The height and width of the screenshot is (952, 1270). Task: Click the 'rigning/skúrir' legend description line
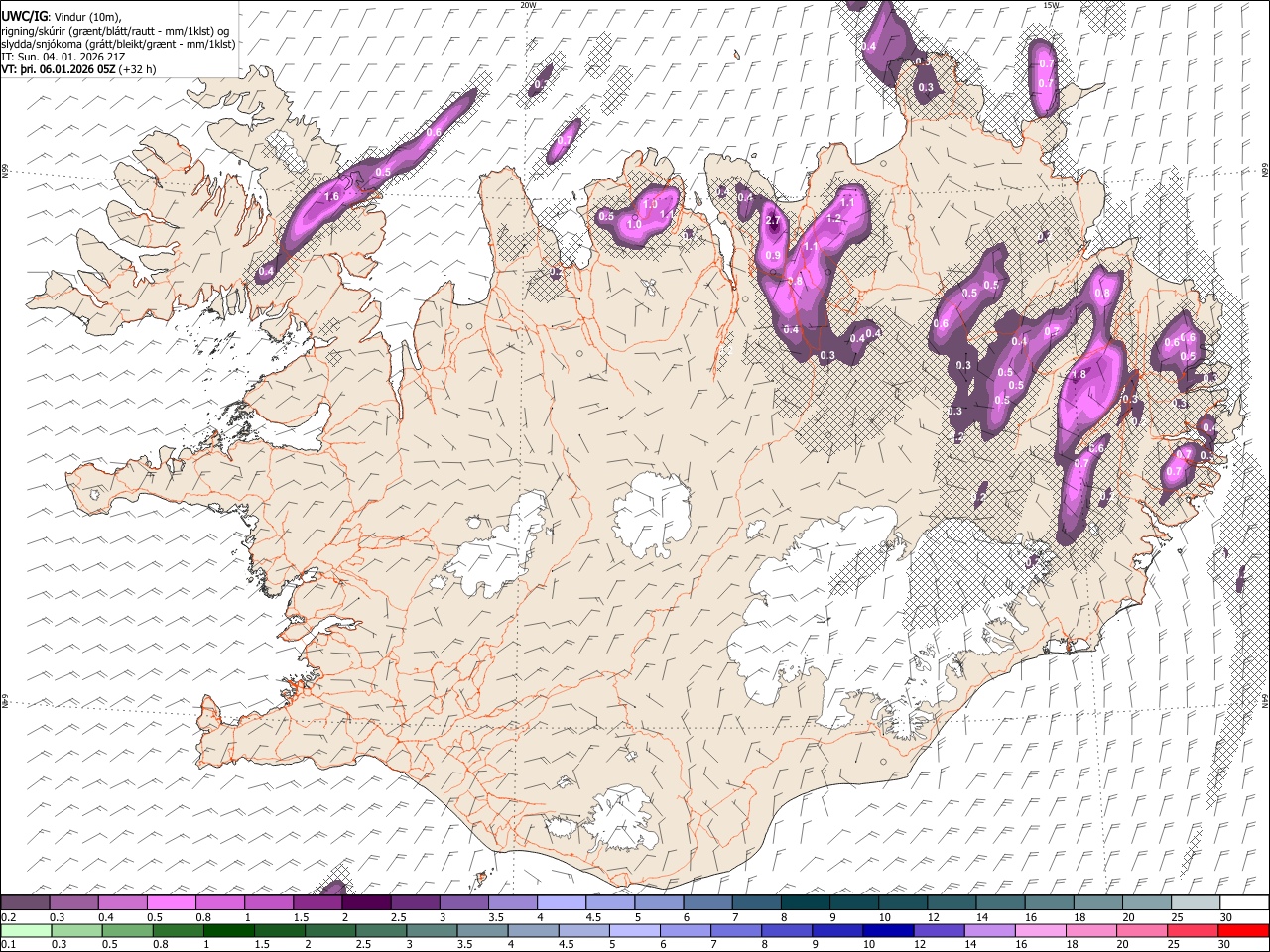(x=115, y=31)
